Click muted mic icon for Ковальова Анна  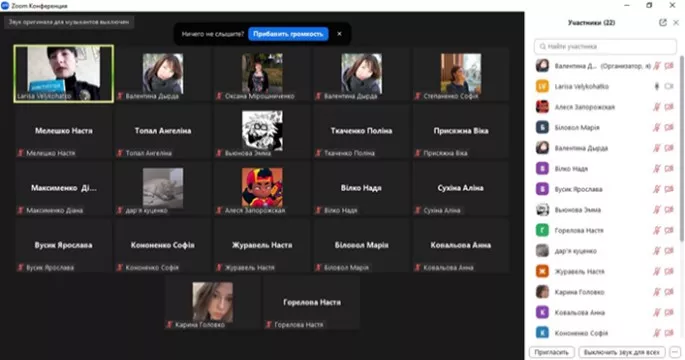pos(657,312)
